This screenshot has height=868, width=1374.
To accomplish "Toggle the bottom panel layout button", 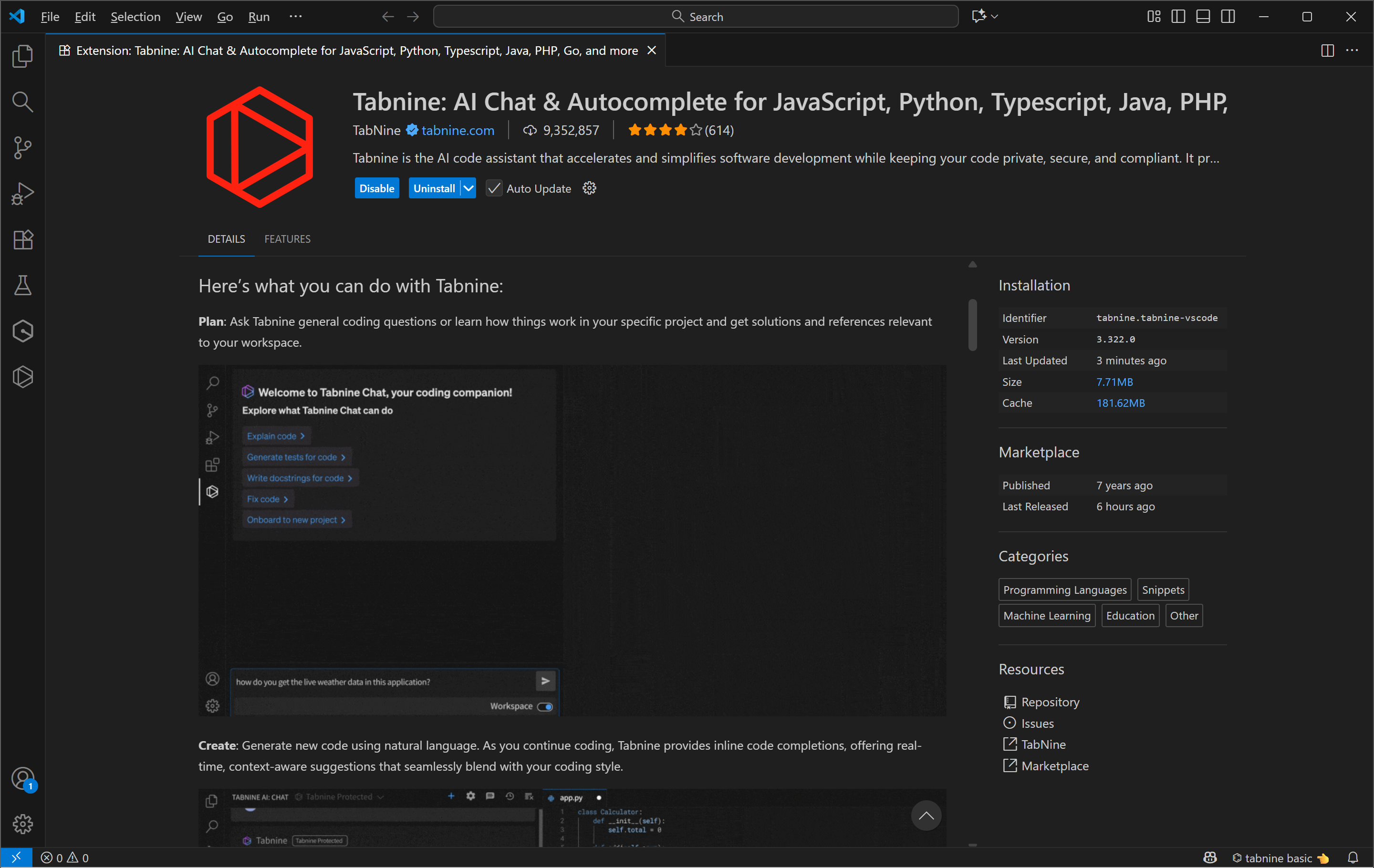I will click(1203, 17).
